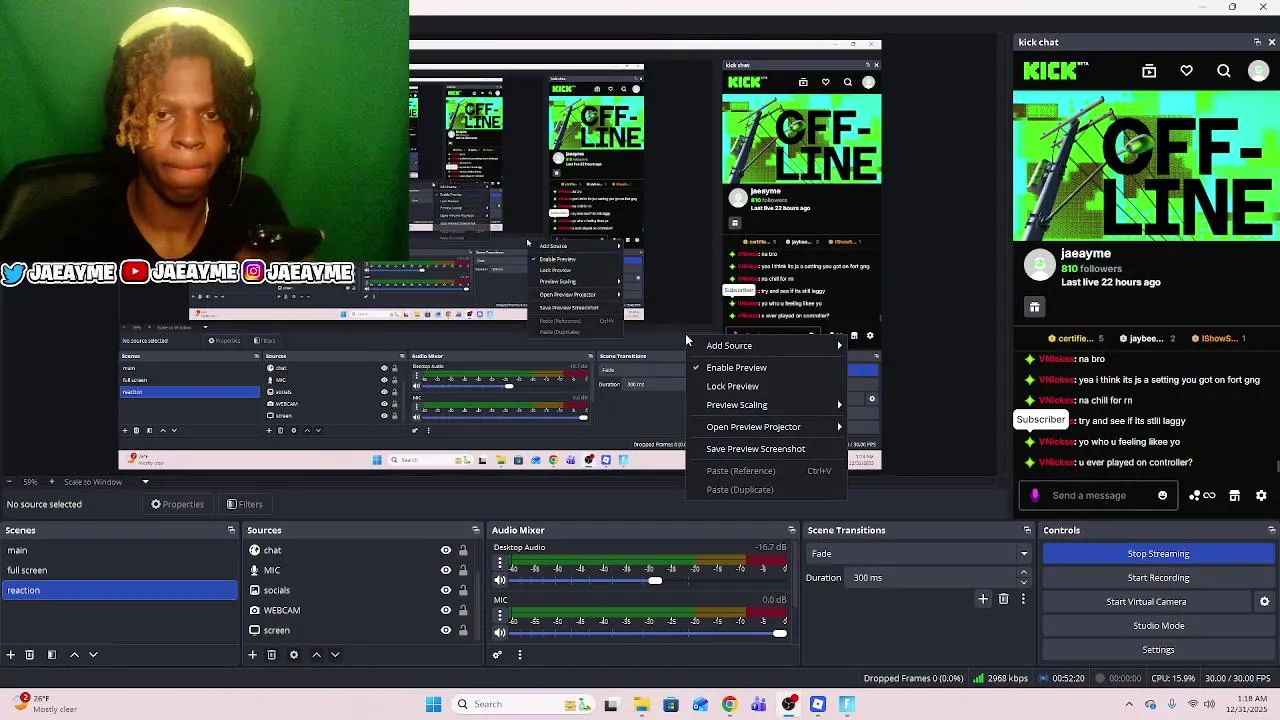
Task: Select the full screen scene
Action: pos(120,570)
